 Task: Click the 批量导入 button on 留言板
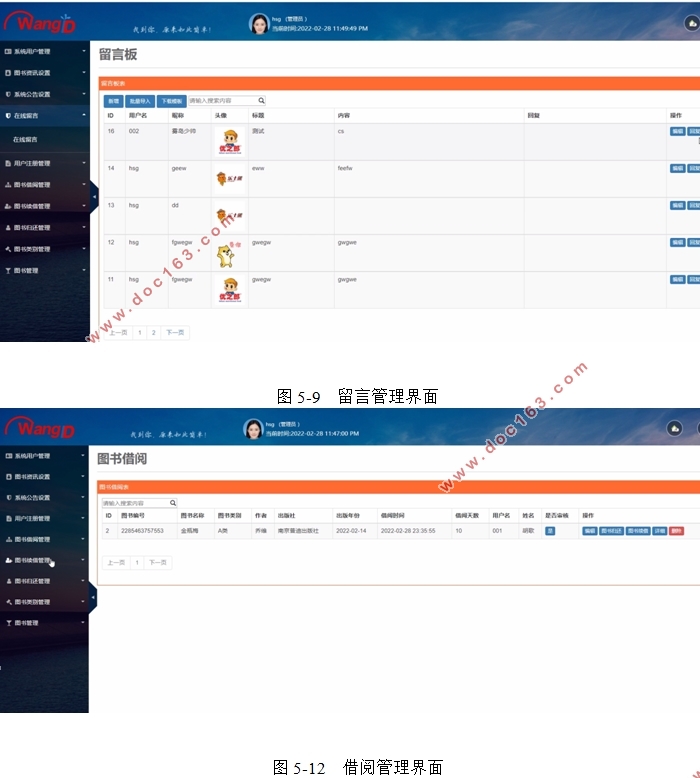[x=140, y=101]
